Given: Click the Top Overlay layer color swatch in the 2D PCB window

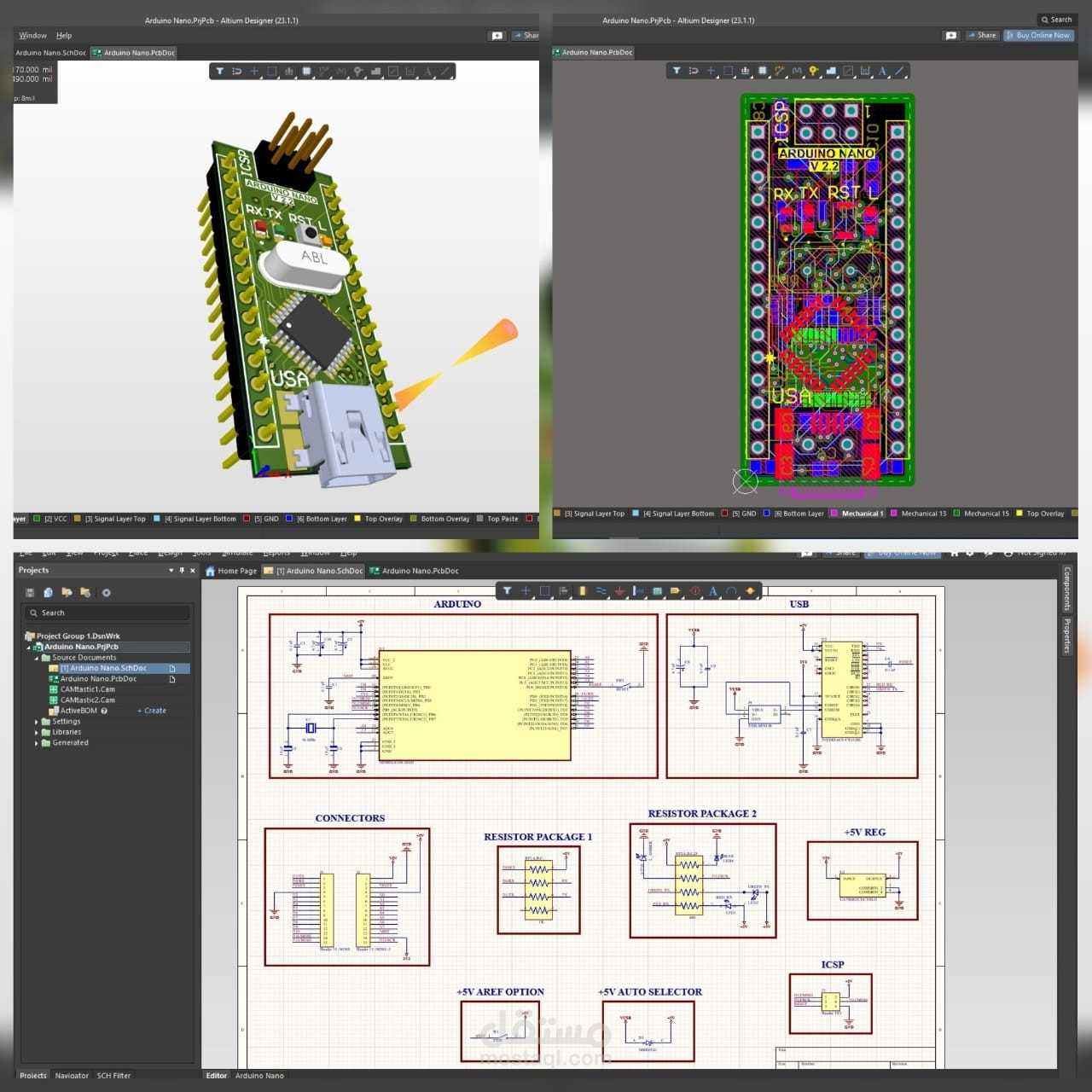Looking at the screenshot, I should click(1019, 514).
